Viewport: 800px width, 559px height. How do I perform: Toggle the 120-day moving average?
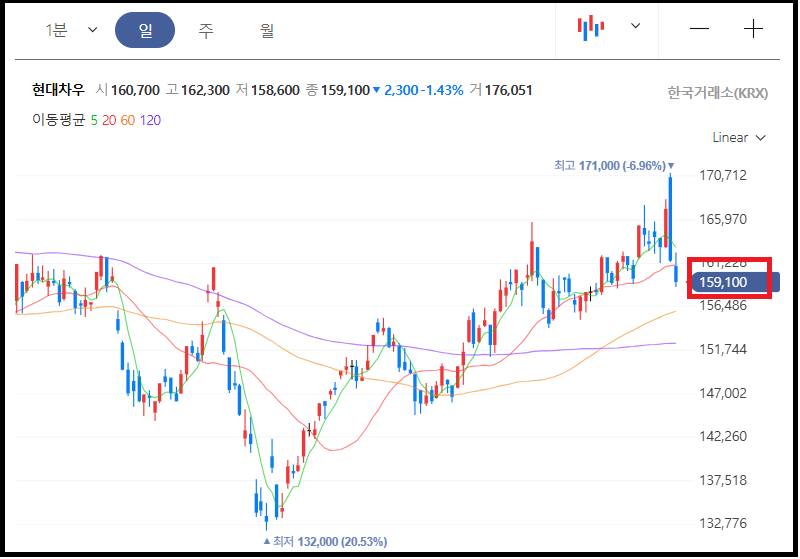[x=150, y=120]
